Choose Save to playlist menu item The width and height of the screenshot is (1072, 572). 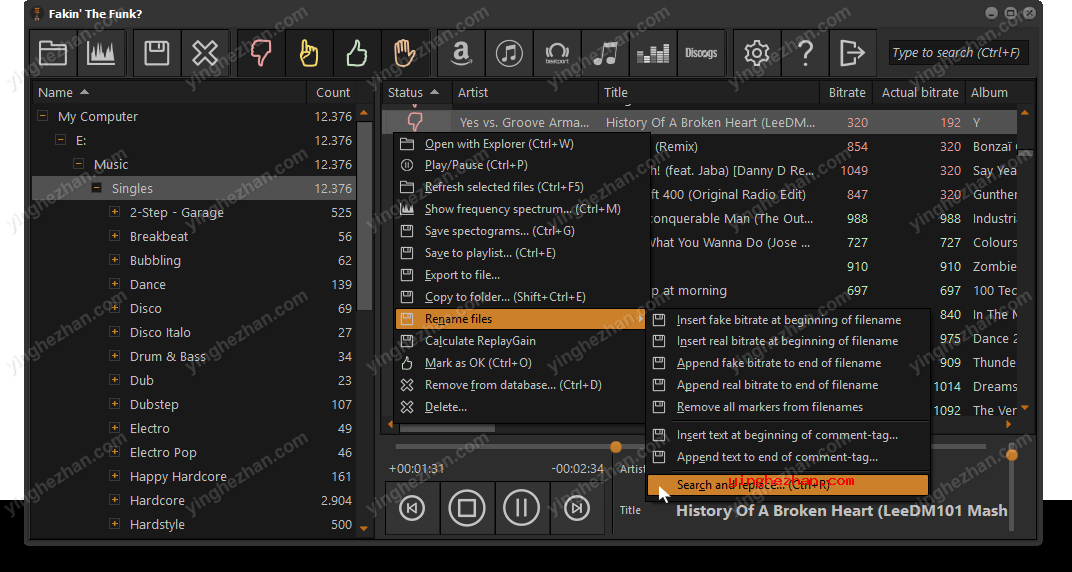click(521, 253)
